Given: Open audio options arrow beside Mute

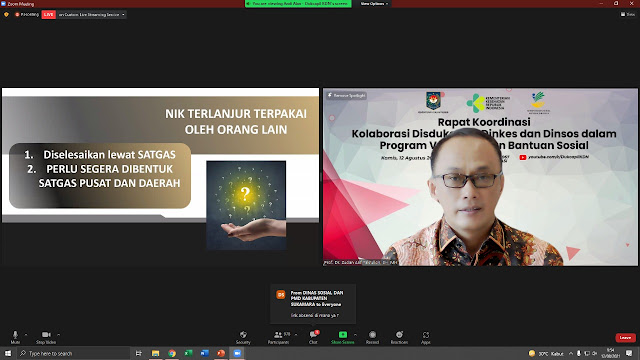Looking at the screenshot, I should click(x=26, y=335).
